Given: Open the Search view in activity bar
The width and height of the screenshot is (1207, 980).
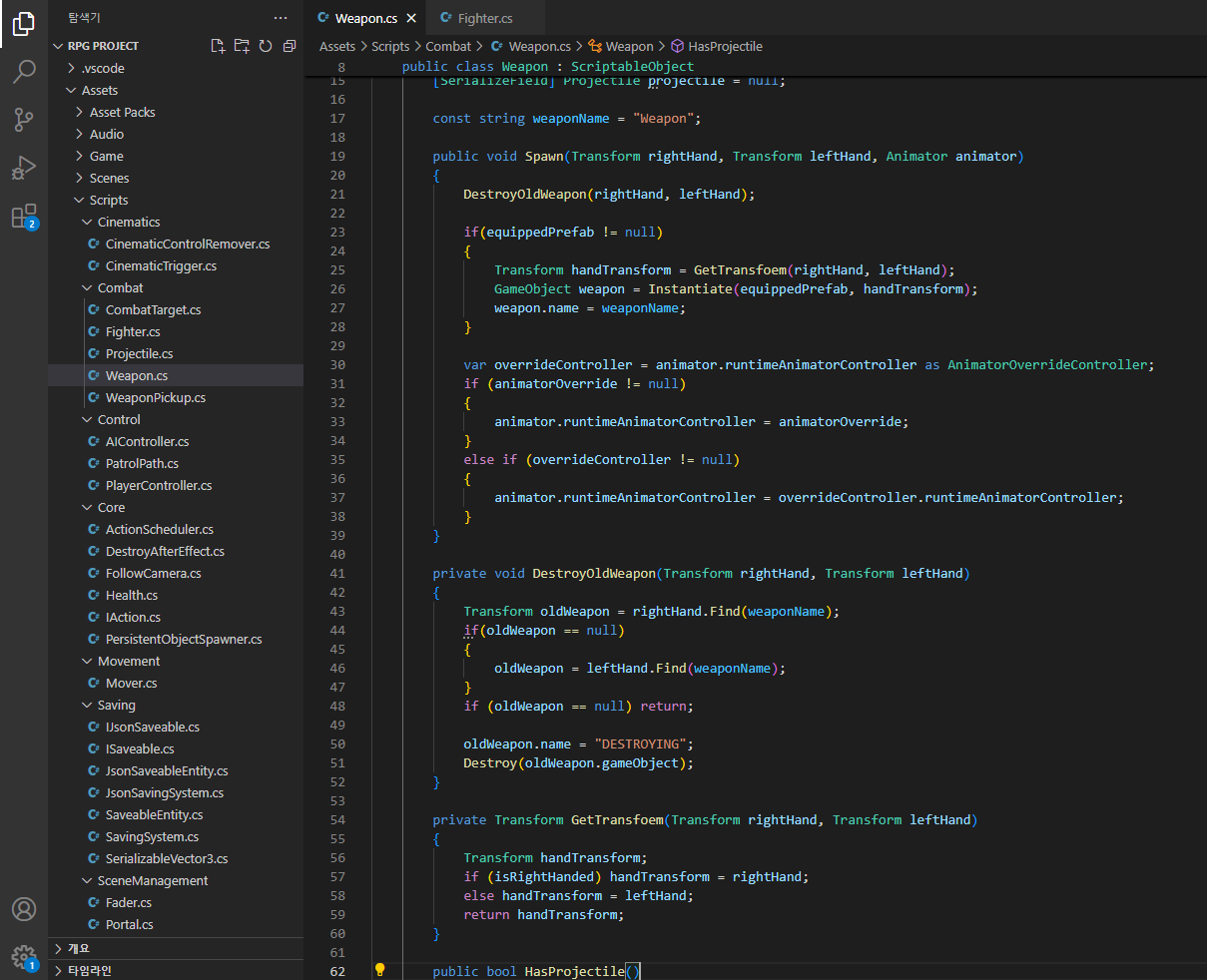Looking at the screenshot, I should (x=24, y=71).
